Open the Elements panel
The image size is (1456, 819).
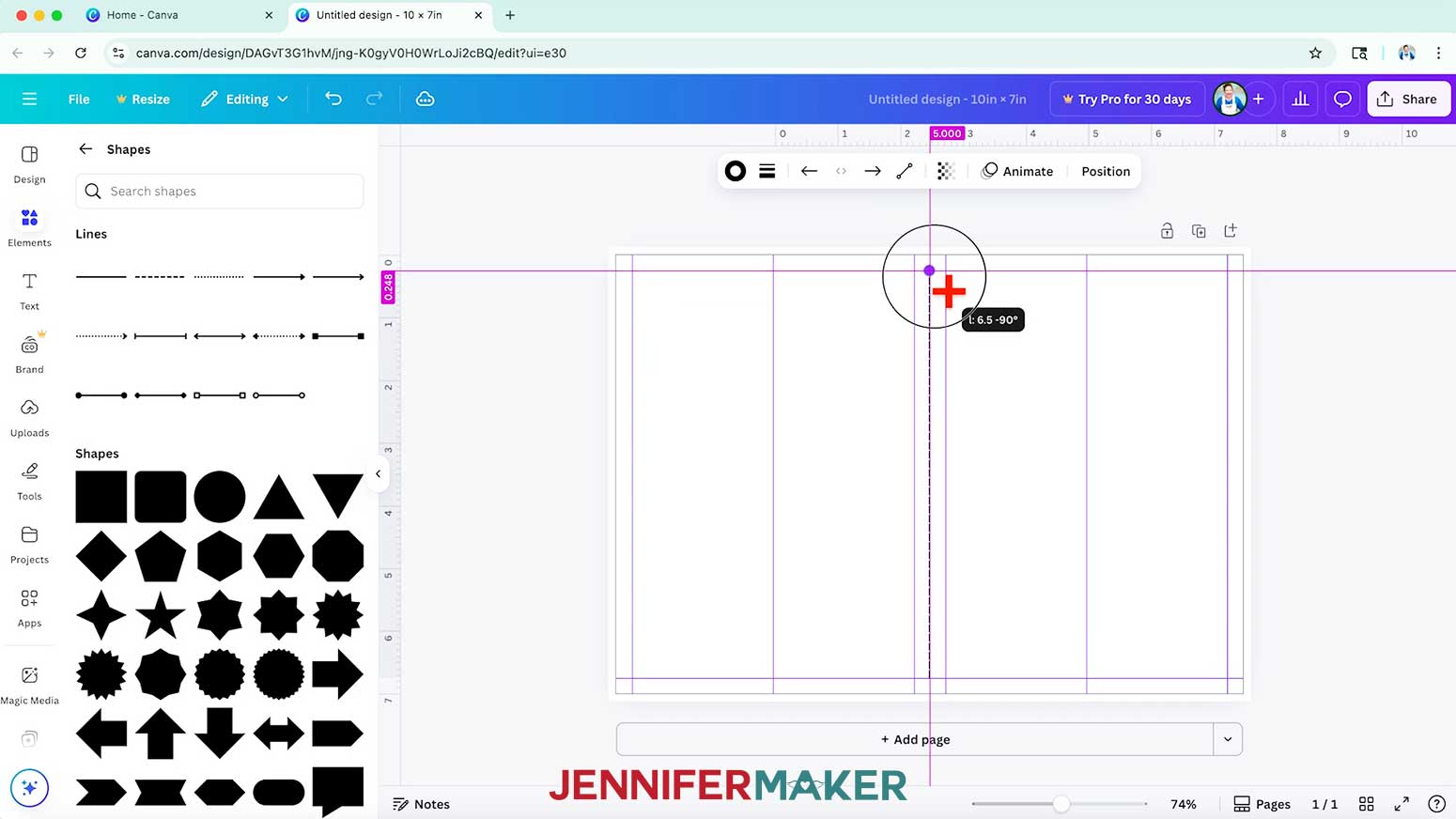pyautogui.click(x=29, y=227)
